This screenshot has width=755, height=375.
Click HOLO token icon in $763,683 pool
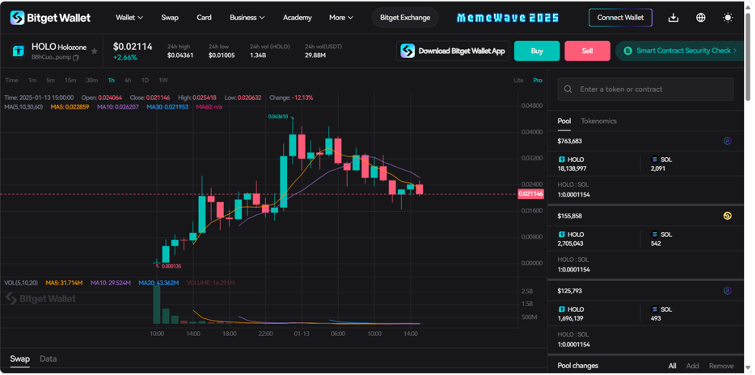pyautogui.click(x=561, y=159)
